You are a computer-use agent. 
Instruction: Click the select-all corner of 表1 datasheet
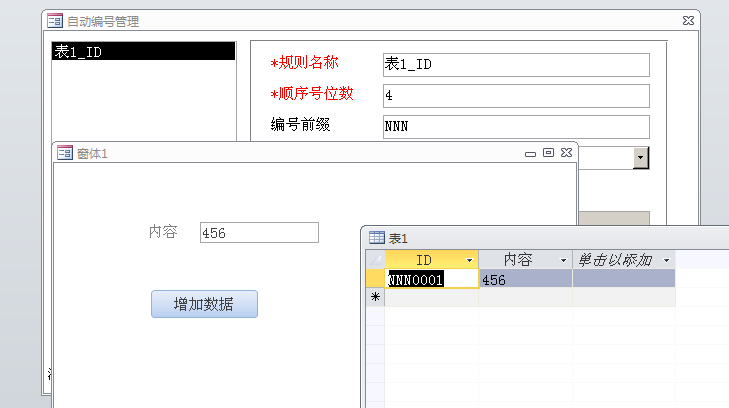point(375,260)
